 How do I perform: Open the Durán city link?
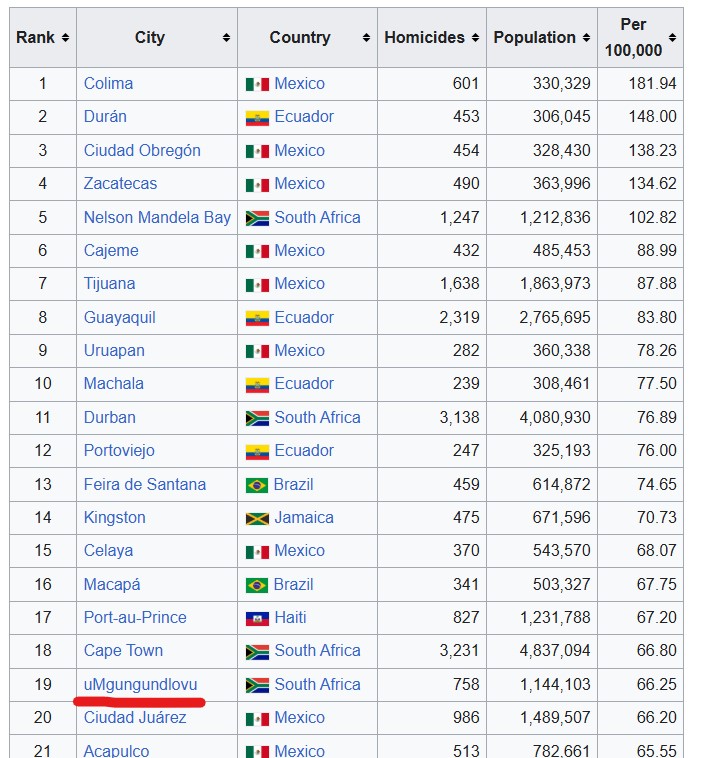(105, 117)
